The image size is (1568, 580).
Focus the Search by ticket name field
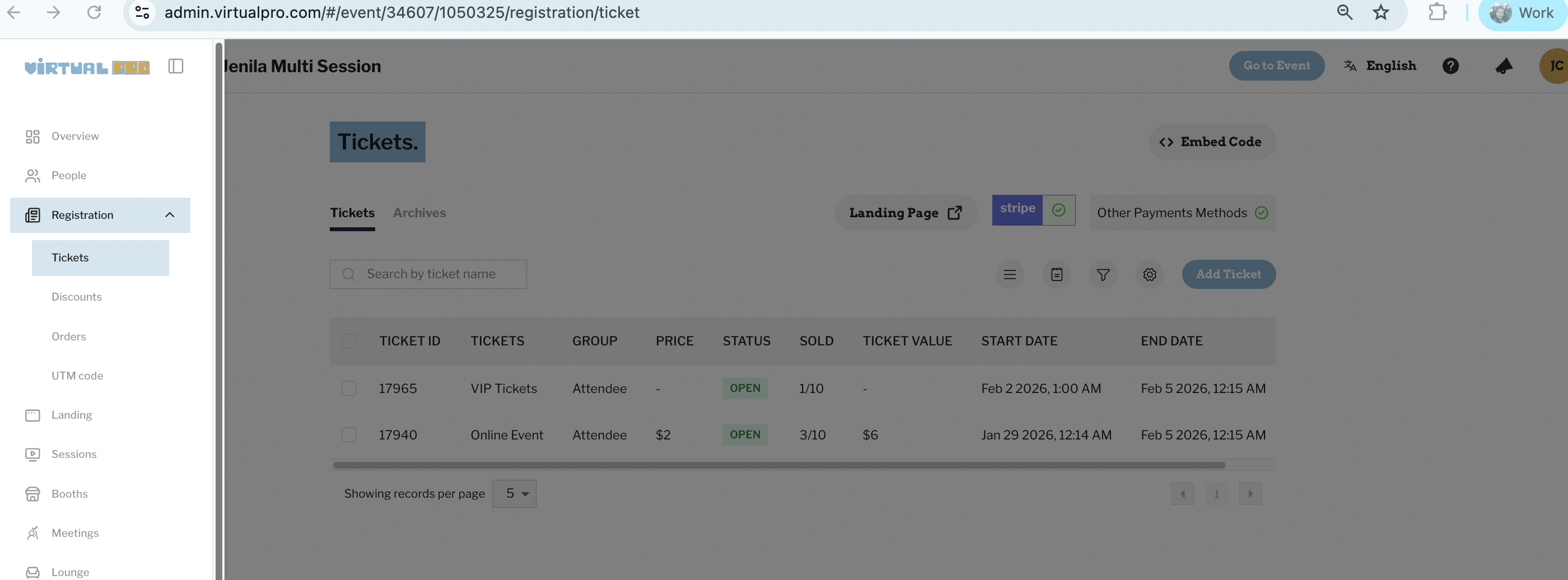(x=428, y=274)
